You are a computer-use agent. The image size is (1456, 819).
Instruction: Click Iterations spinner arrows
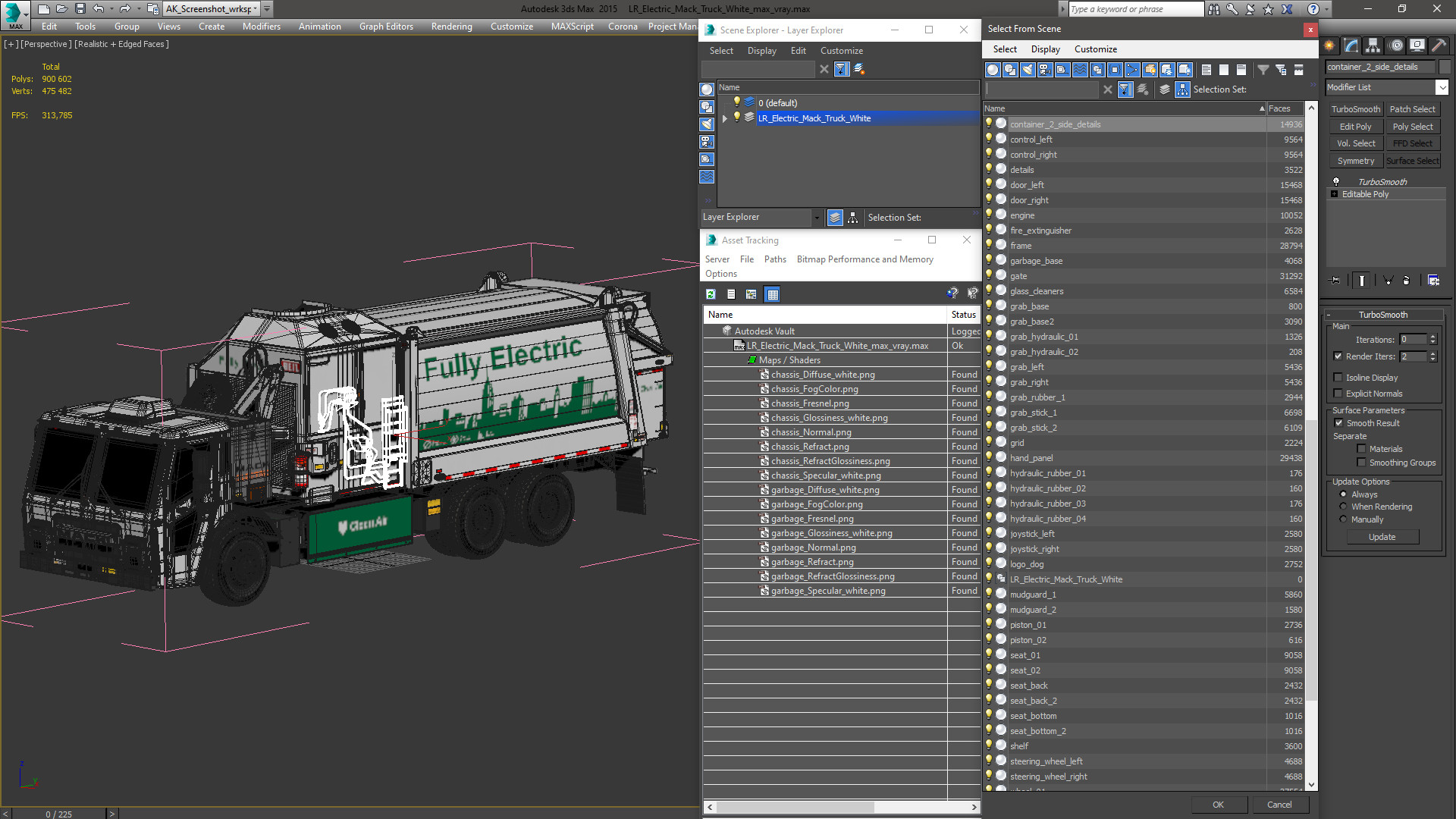(1432, 340)
